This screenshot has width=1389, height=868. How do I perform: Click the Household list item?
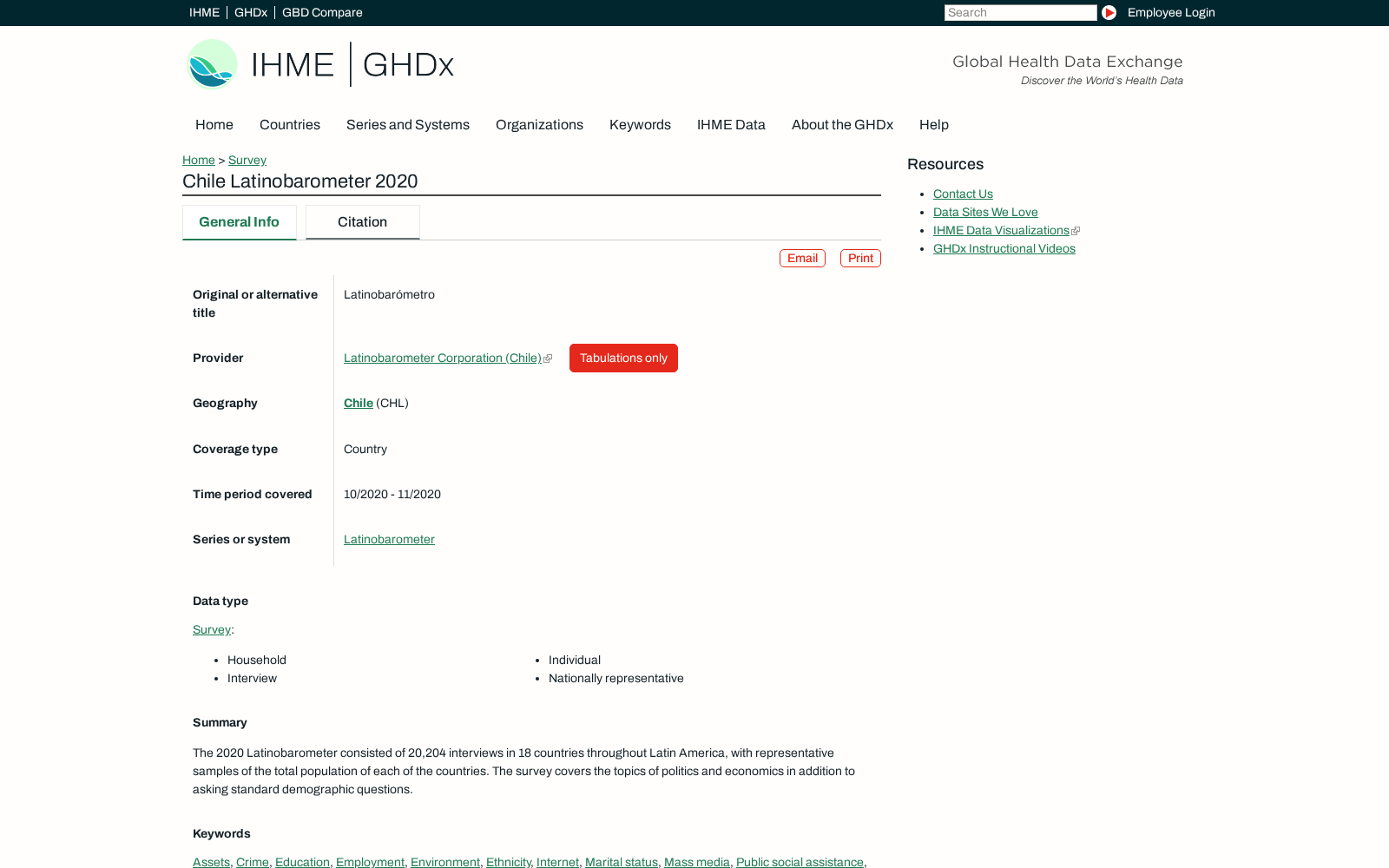pos(257,661)
